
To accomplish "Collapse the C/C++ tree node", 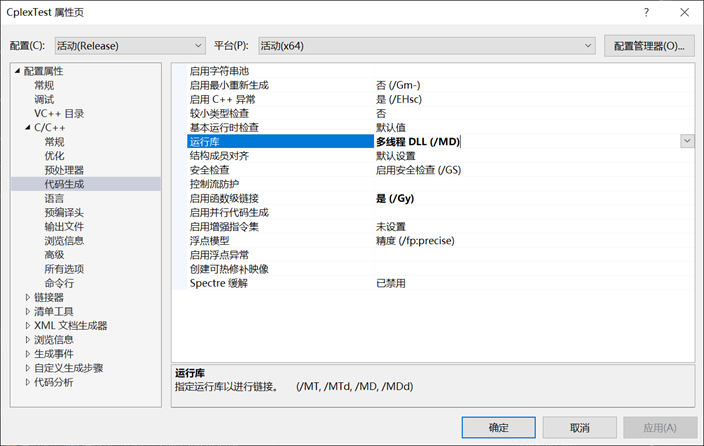I will pyautogui.click(x=28, y=128).
